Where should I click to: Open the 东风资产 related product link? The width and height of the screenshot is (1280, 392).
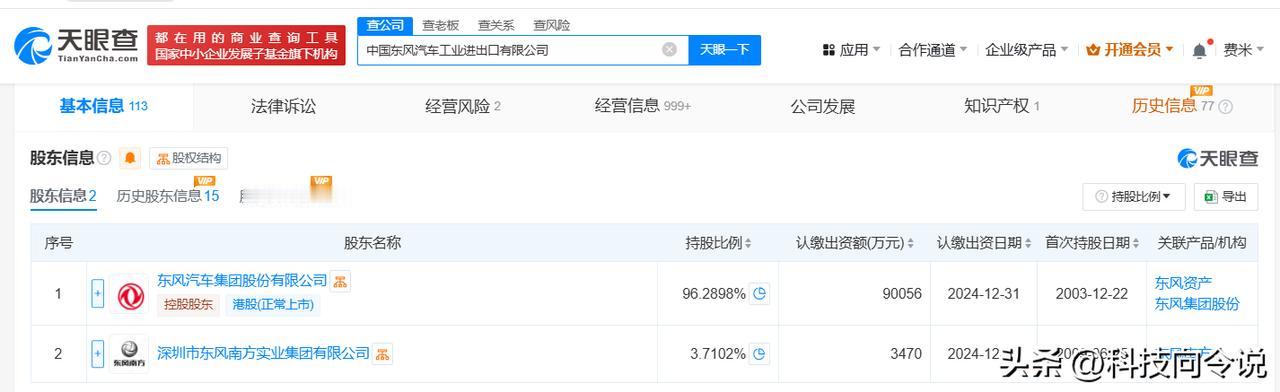click(x=1184, y=283)
